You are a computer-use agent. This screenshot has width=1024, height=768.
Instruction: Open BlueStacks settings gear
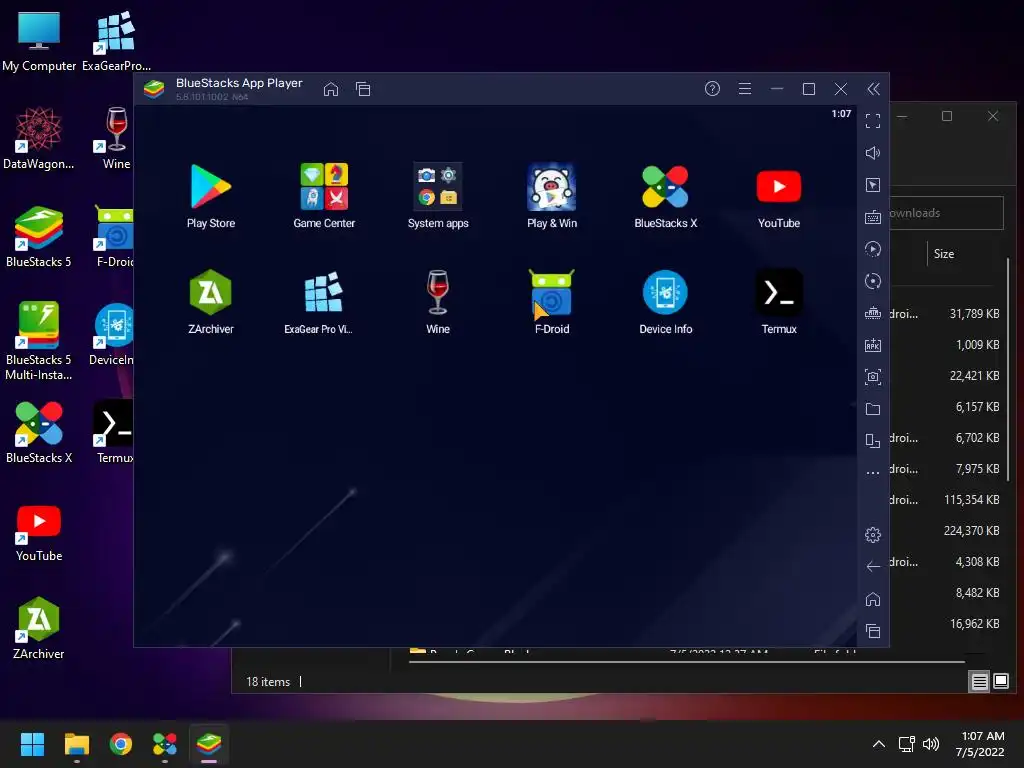tap(873, 535)
